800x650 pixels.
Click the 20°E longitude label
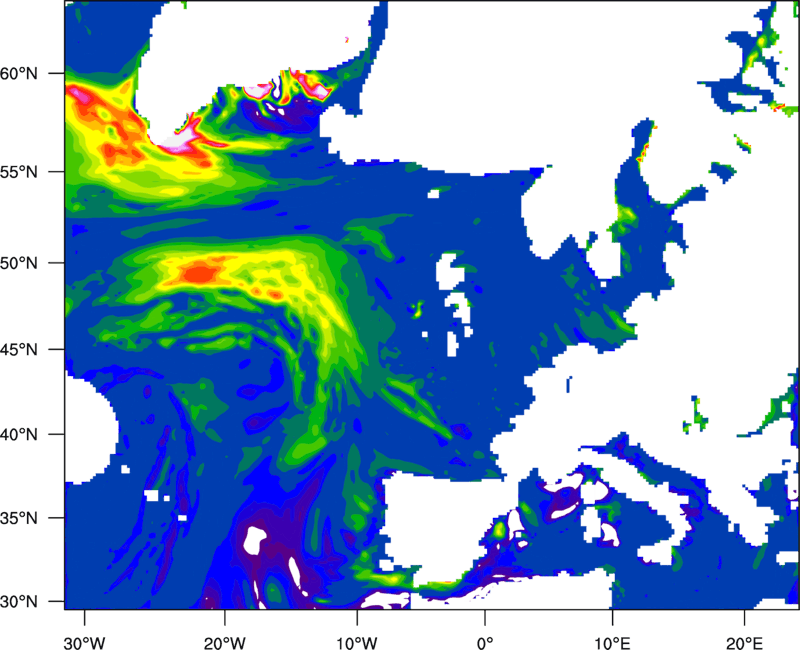point(744,643)
